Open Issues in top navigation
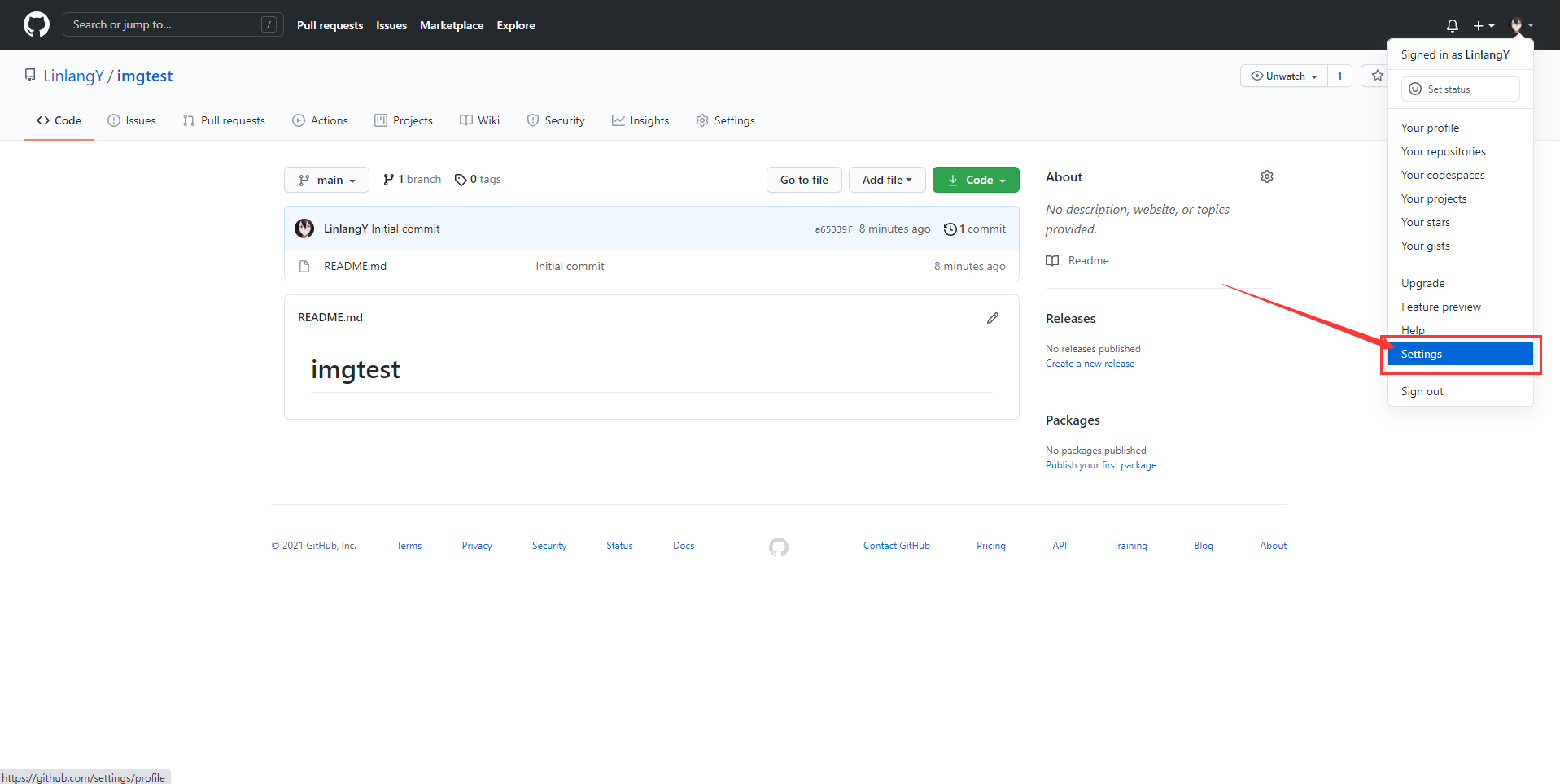1560x784 pixels. [x=391, y=25]
